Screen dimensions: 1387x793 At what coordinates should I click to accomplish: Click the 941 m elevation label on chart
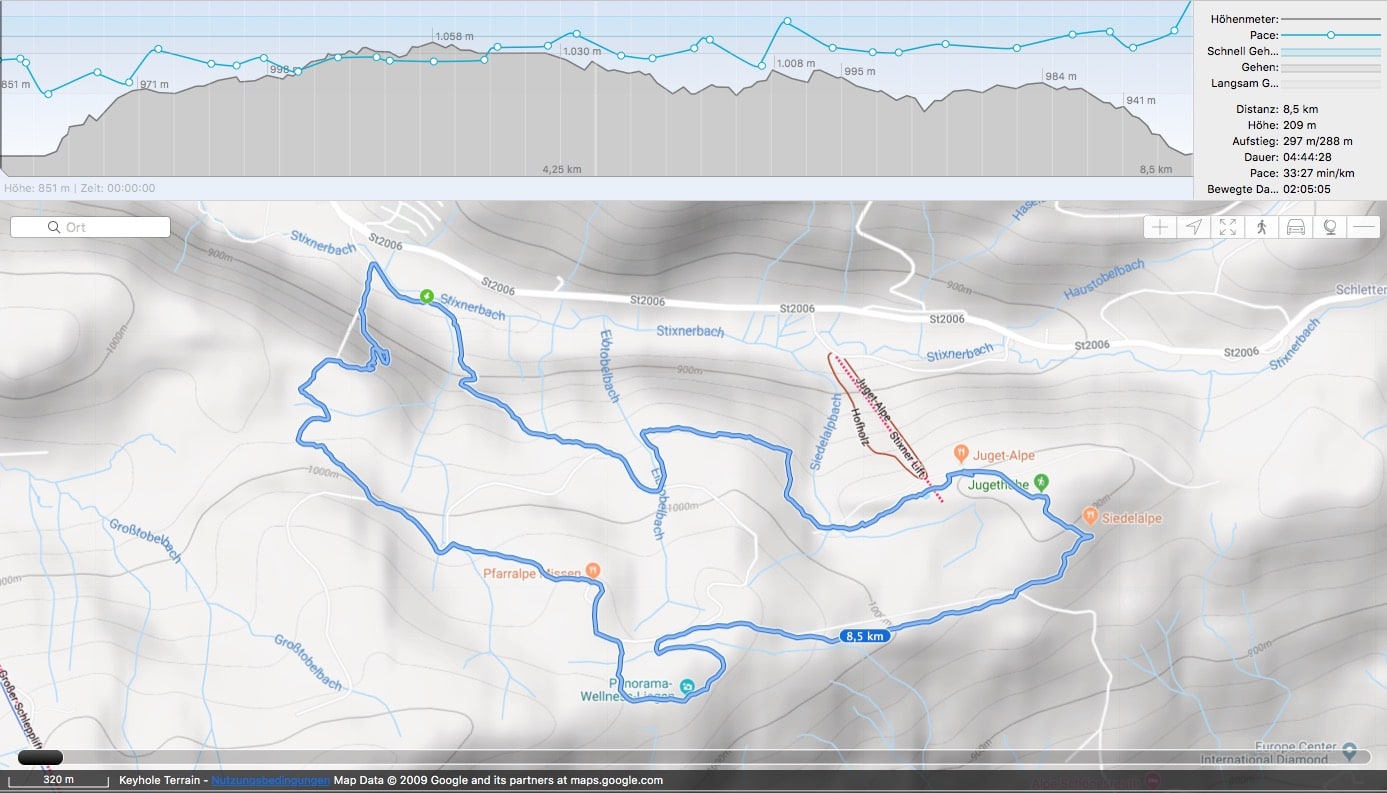1140,100
